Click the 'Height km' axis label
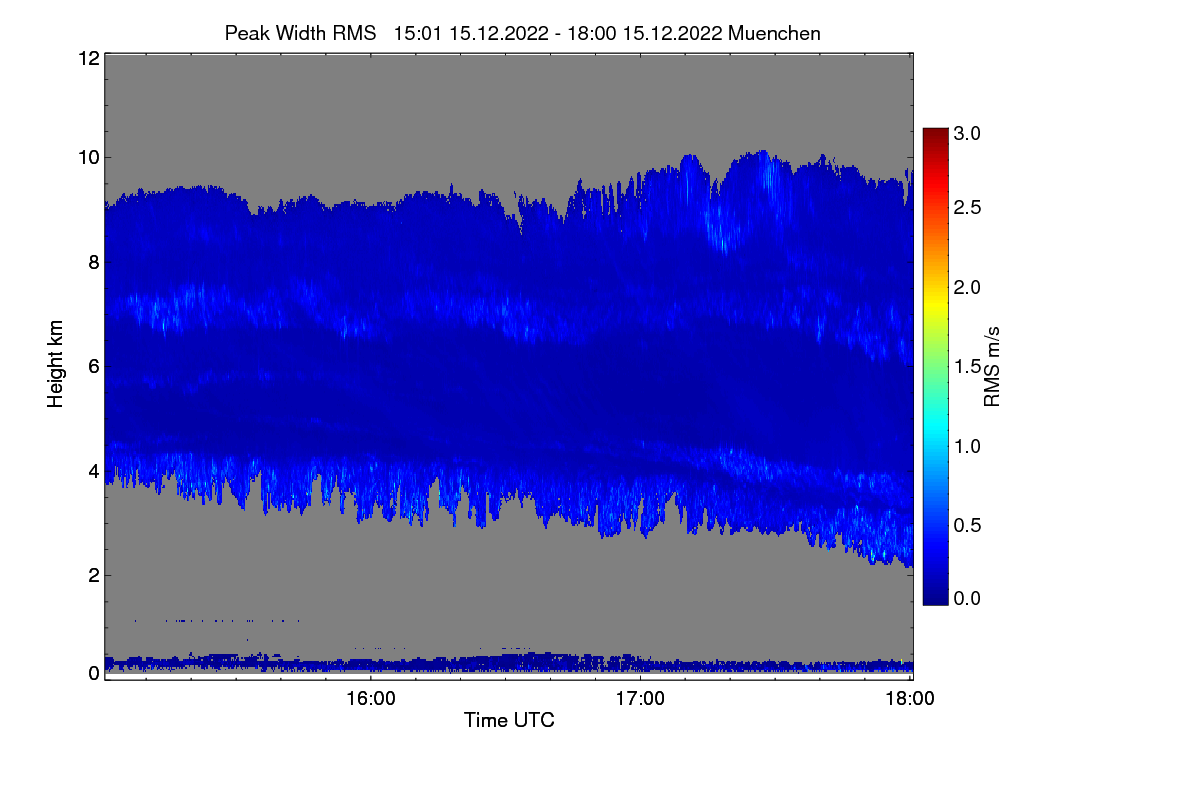This screenshot has width=1200, height=800. pyautogui.click(x=55, y=365)
